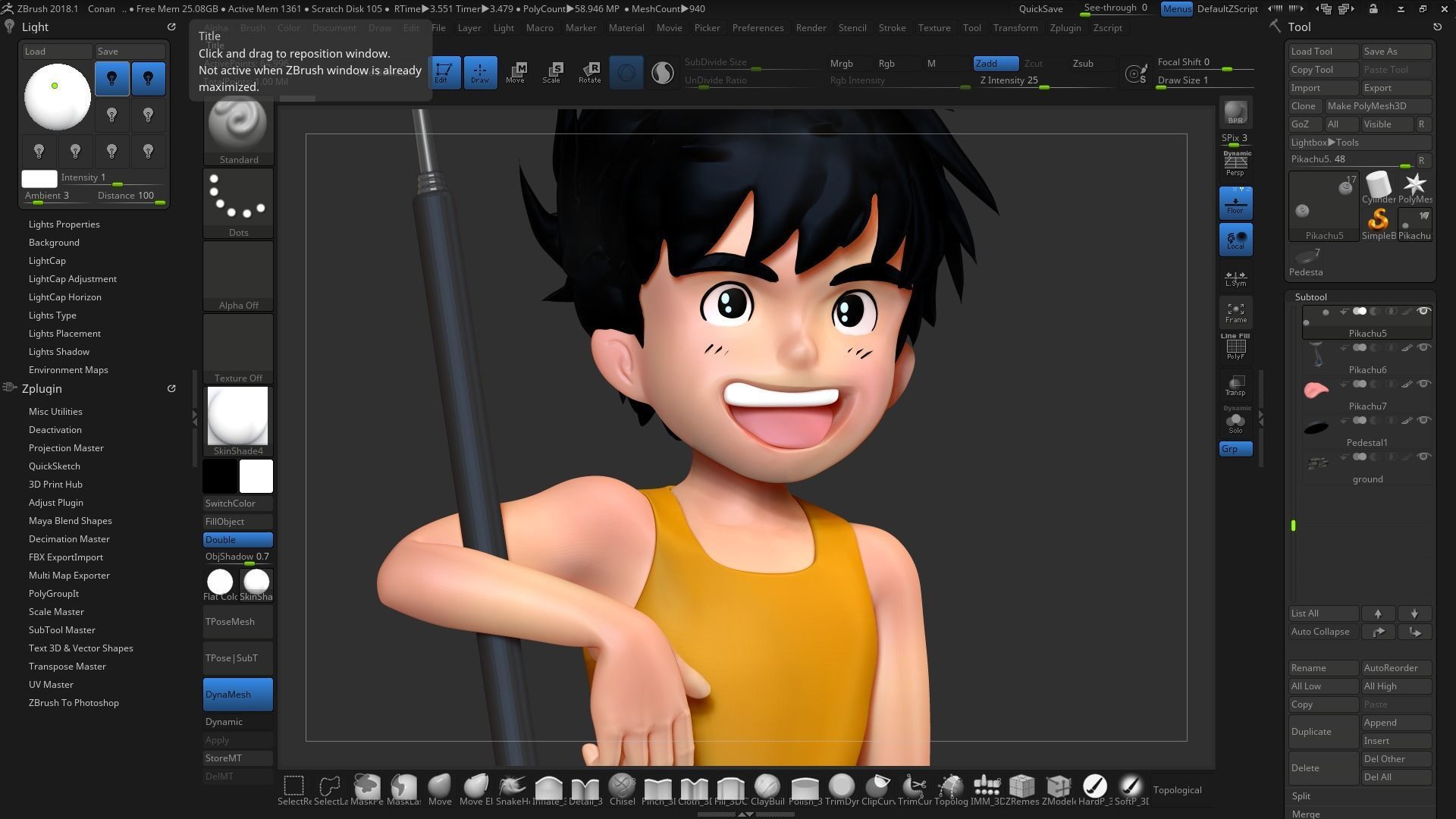Viewport: 1456px width, 819px height.
Task: Expand the UV Master plugin
Action: (x=51, y=685)
